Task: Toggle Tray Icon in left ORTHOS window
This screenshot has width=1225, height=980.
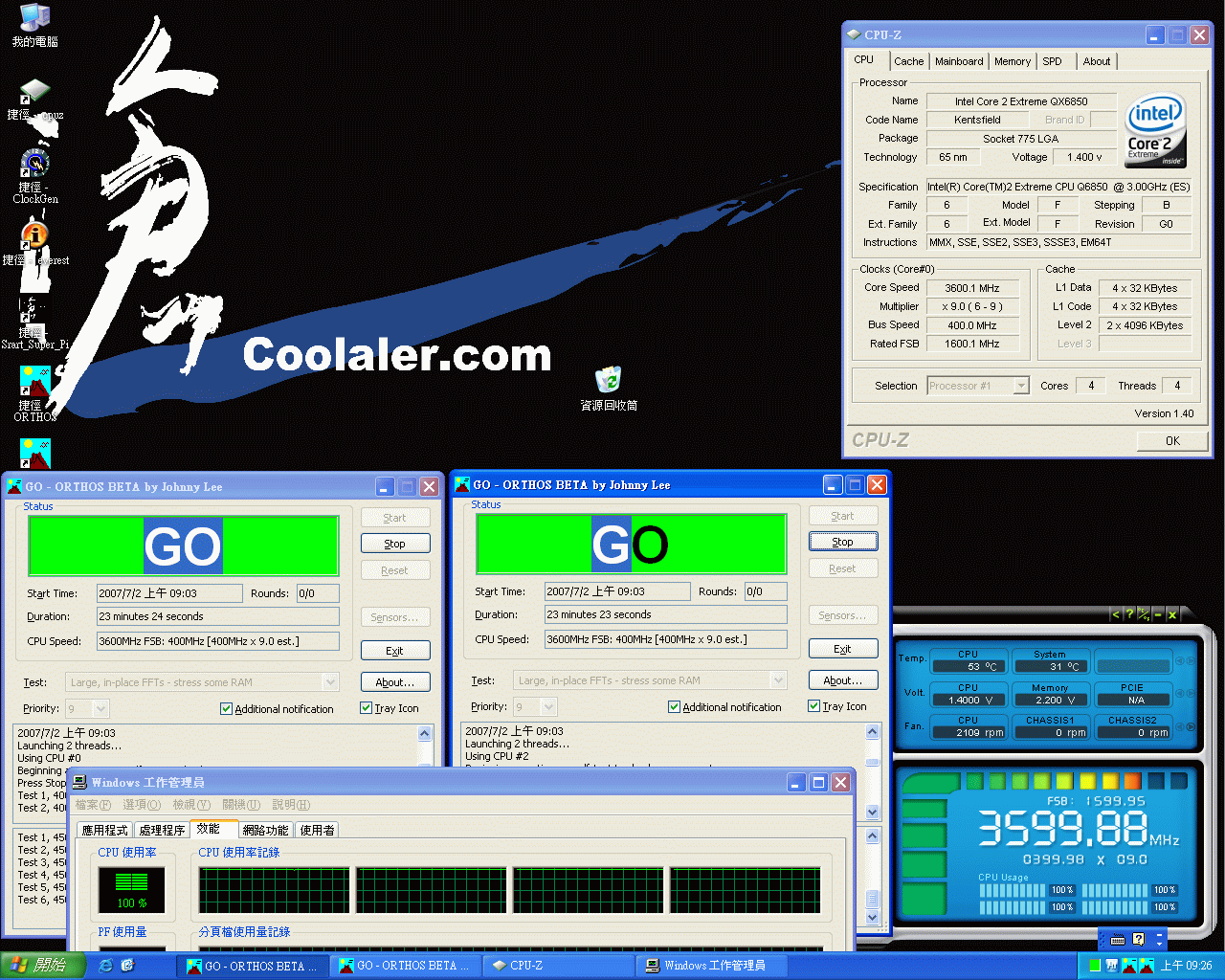Action: pyautogui.click(x=367, y=708)
